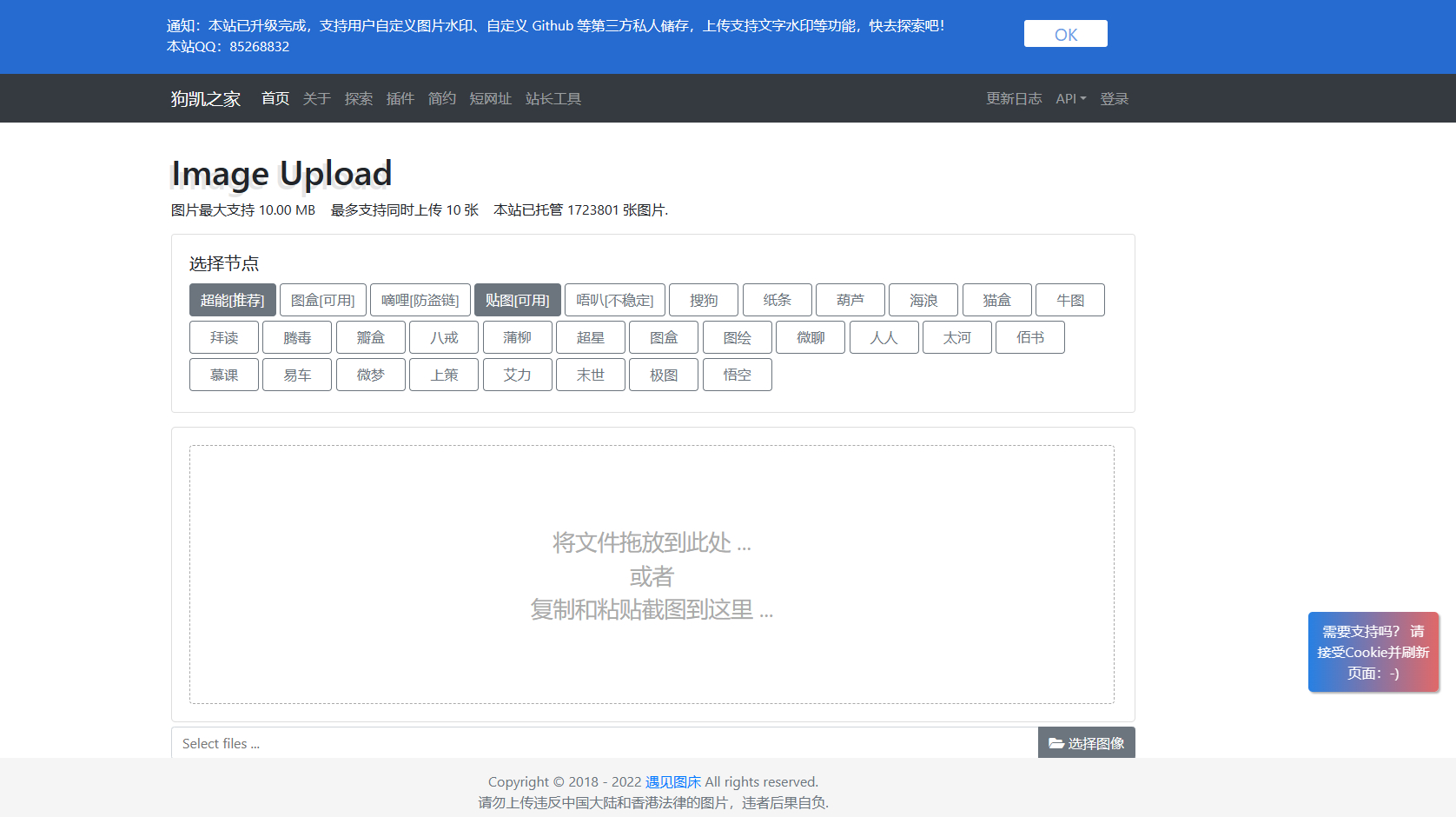Viewport: 1456px width, 817px height.
Task: Select the 超能[推荐] node
Action: point(233,300)
